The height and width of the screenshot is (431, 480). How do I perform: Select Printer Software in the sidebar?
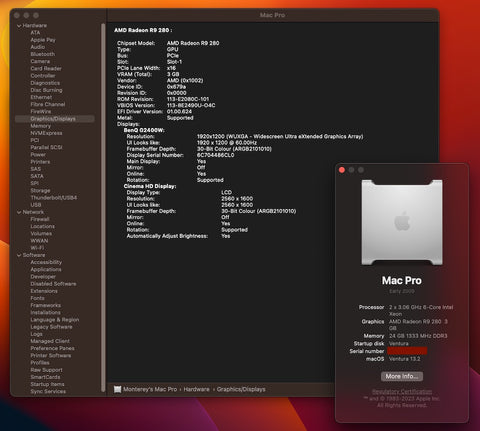point(51,355)
